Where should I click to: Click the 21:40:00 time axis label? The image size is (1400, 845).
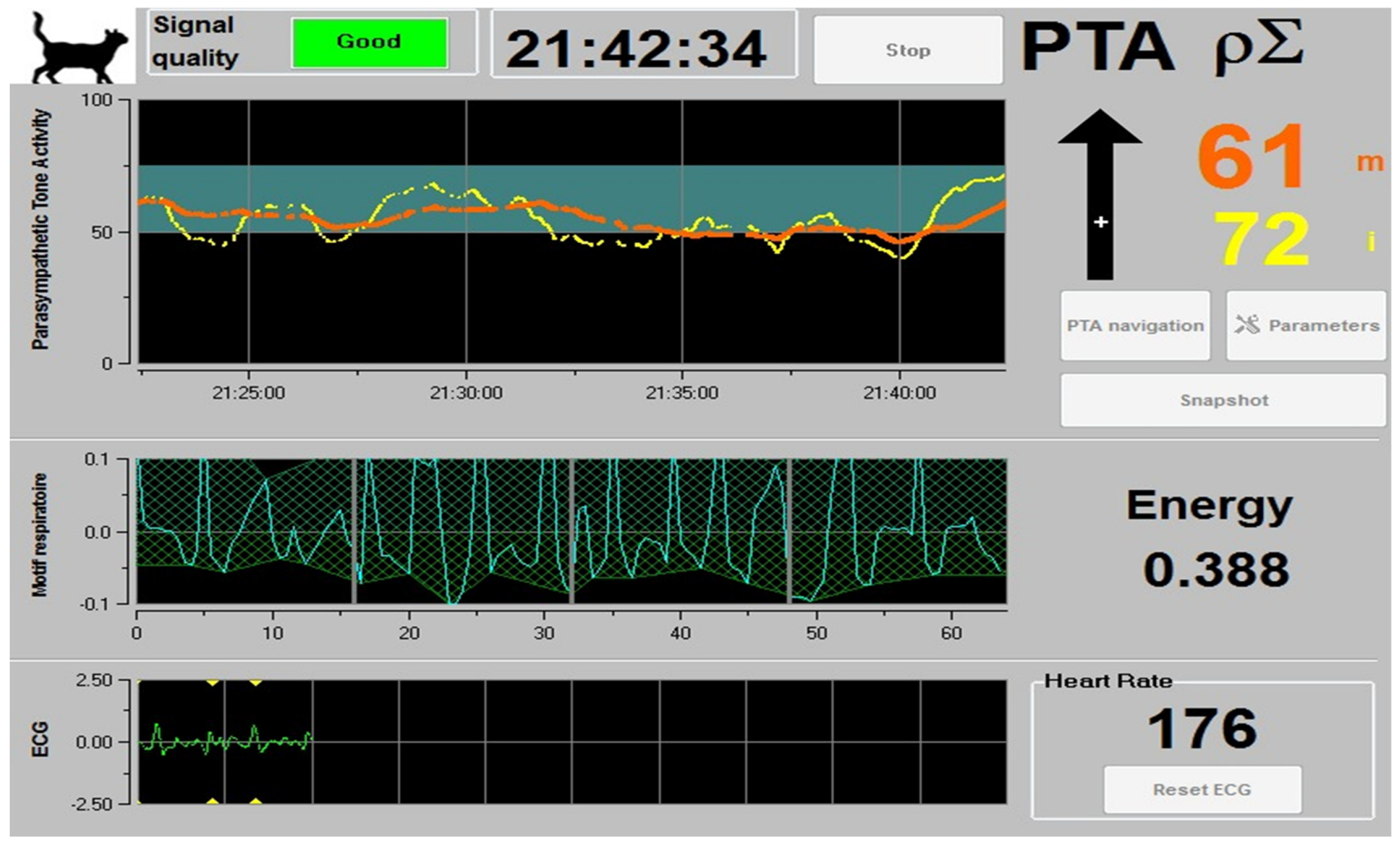tap(899, 393)
